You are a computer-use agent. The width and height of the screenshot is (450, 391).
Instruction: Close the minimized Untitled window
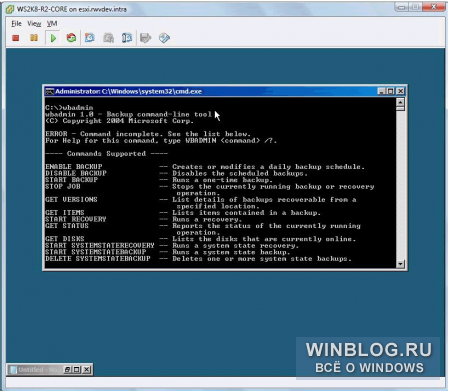coord(86,369)
